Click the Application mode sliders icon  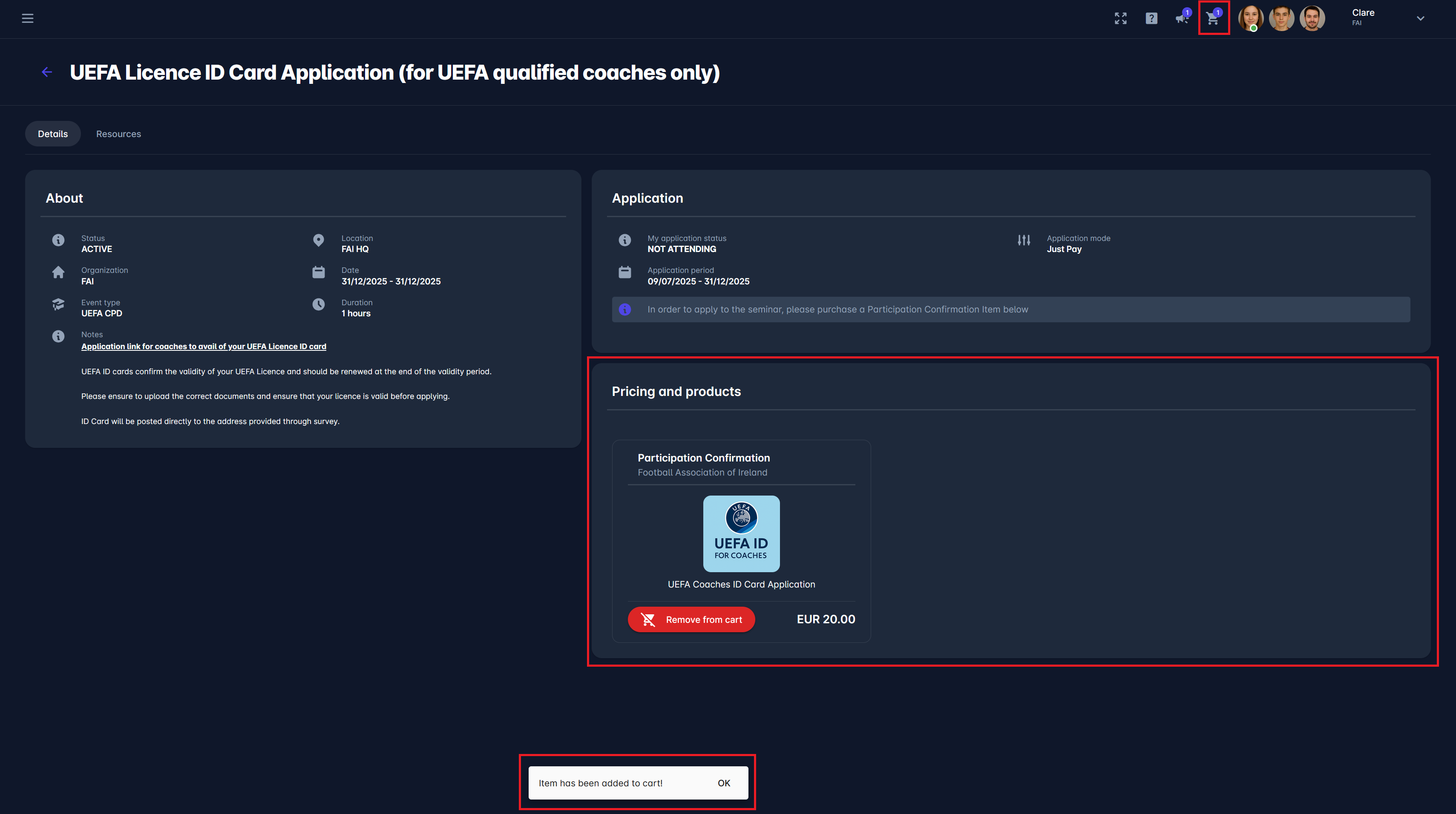pyautogui.click(x=1024, y=240)
